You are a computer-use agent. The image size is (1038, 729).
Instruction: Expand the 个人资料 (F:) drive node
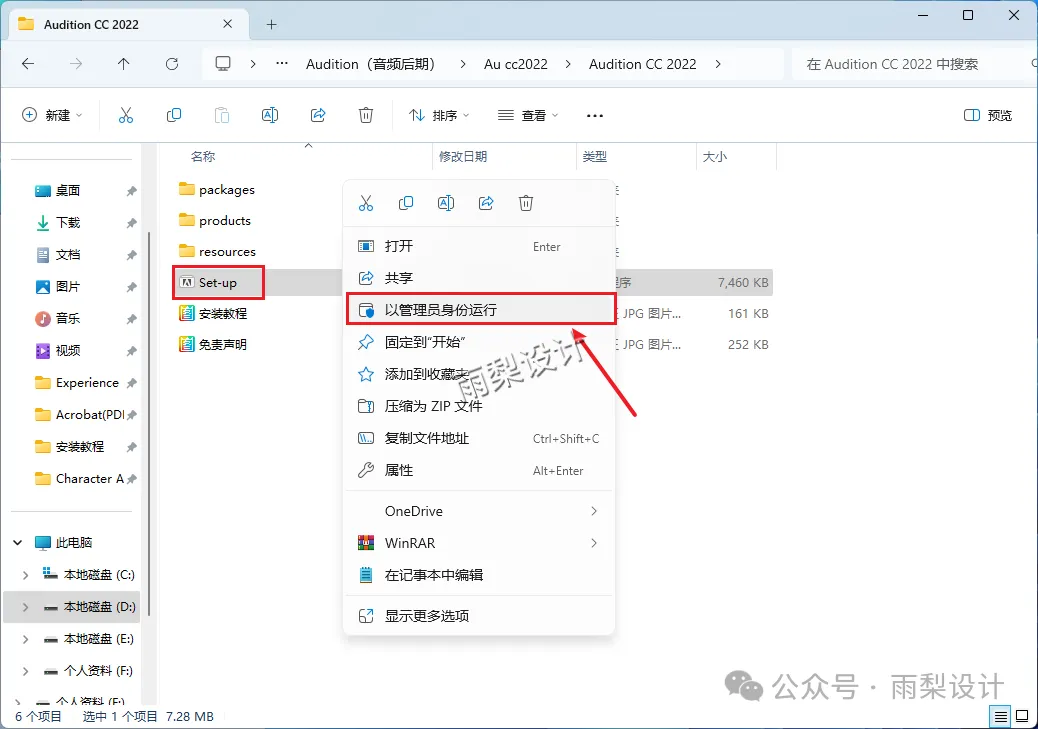(x=25, y=671)
